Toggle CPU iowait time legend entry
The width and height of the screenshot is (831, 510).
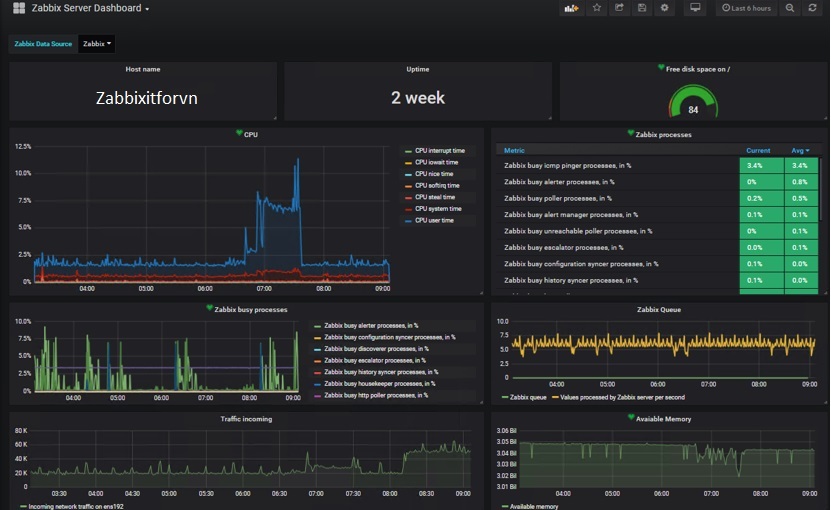tap(437, 162)
